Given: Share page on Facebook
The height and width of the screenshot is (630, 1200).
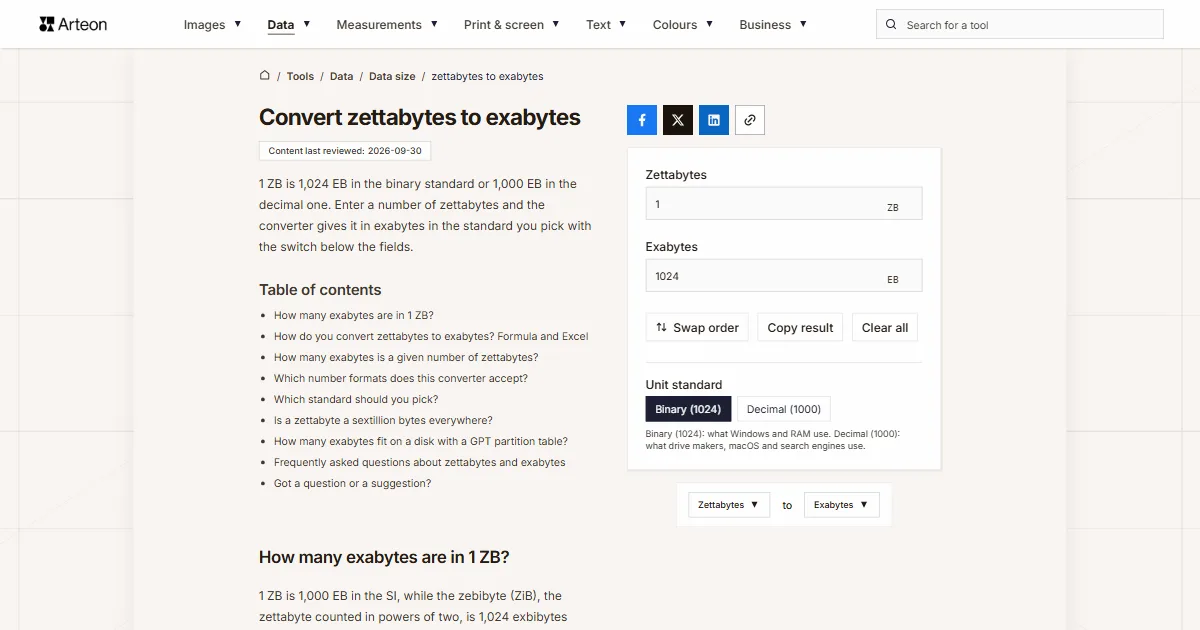Looking at the screenshot, I should (642, 120).
